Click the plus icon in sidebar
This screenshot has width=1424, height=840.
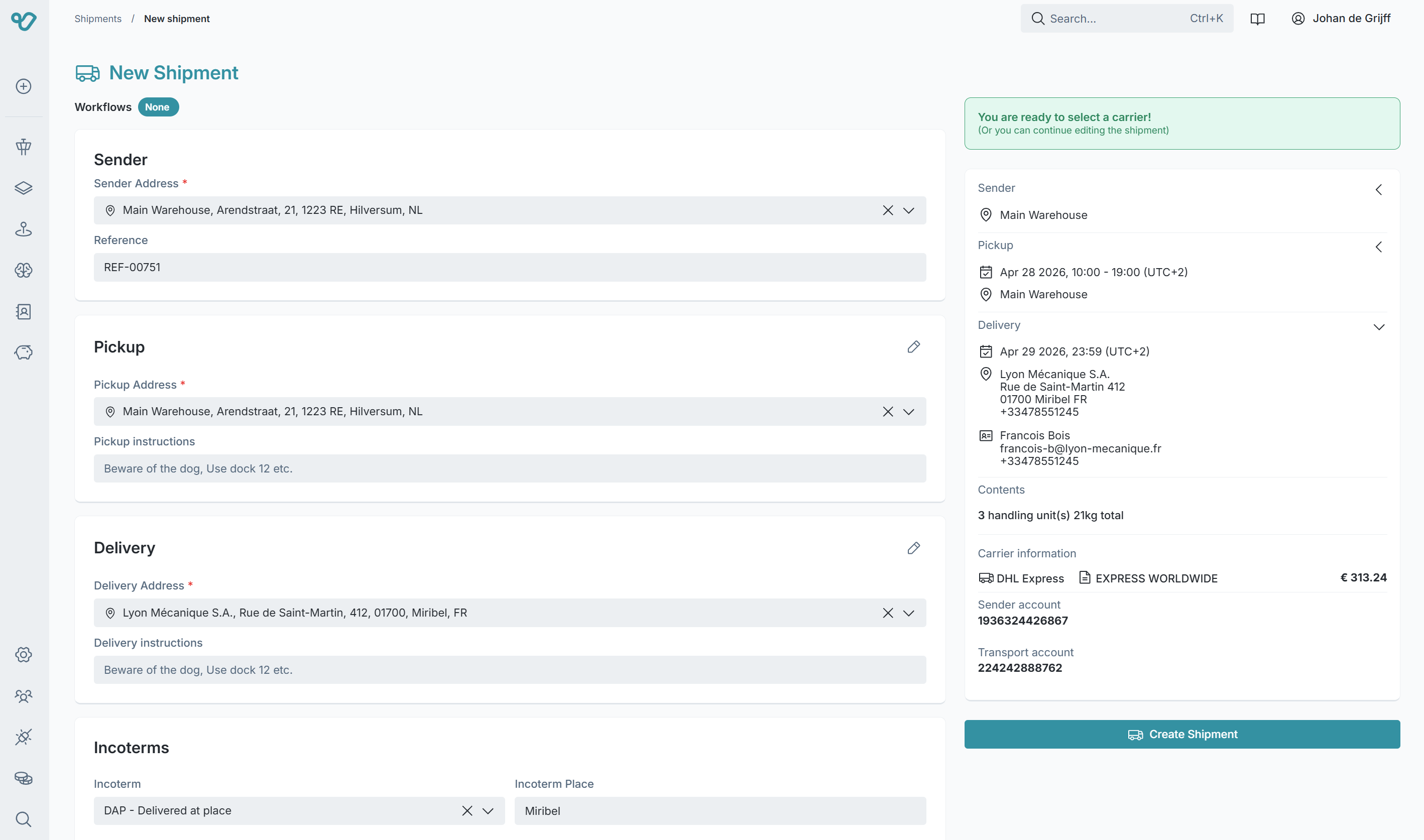[23, 86]
